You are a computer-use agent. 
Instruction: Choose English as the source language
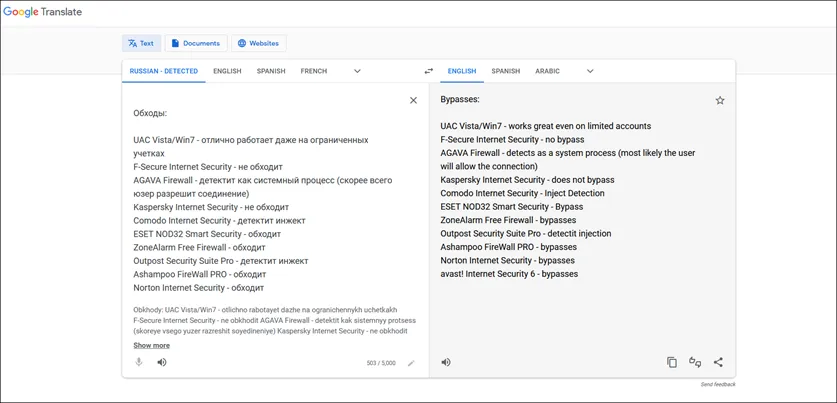tap(227, 71)
